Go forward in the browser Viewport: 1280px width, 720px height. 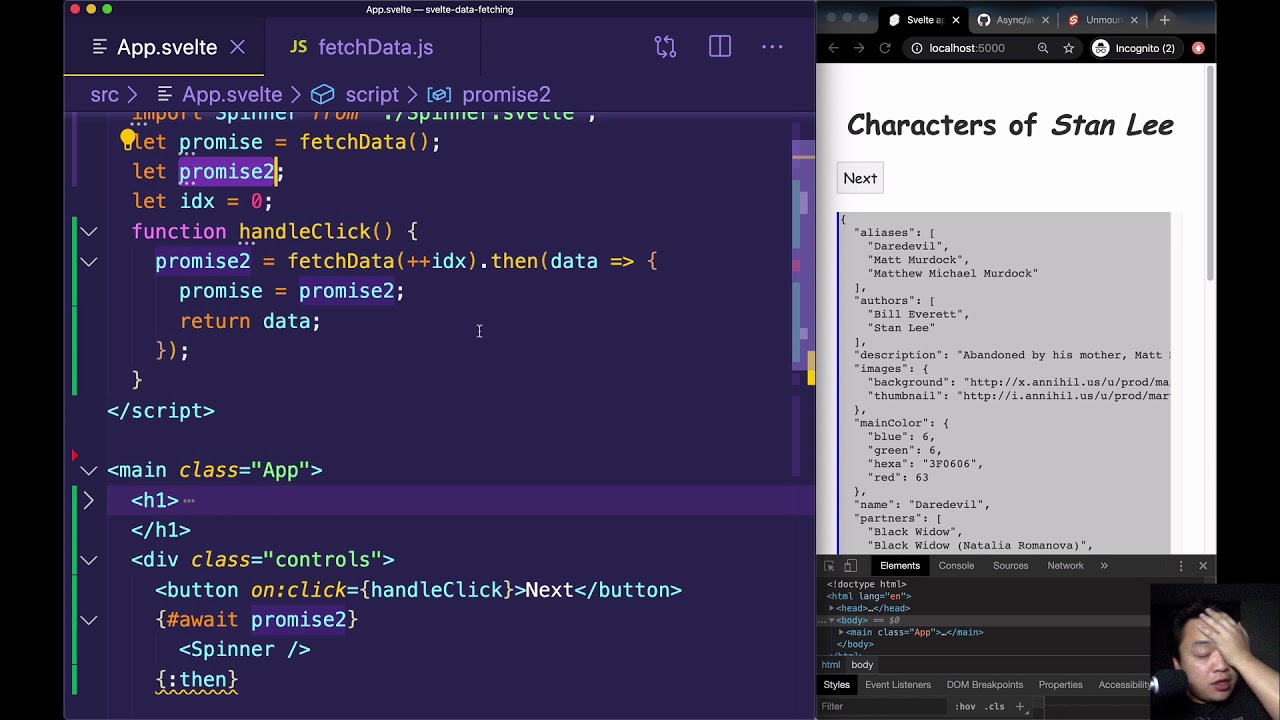point(859,48)
